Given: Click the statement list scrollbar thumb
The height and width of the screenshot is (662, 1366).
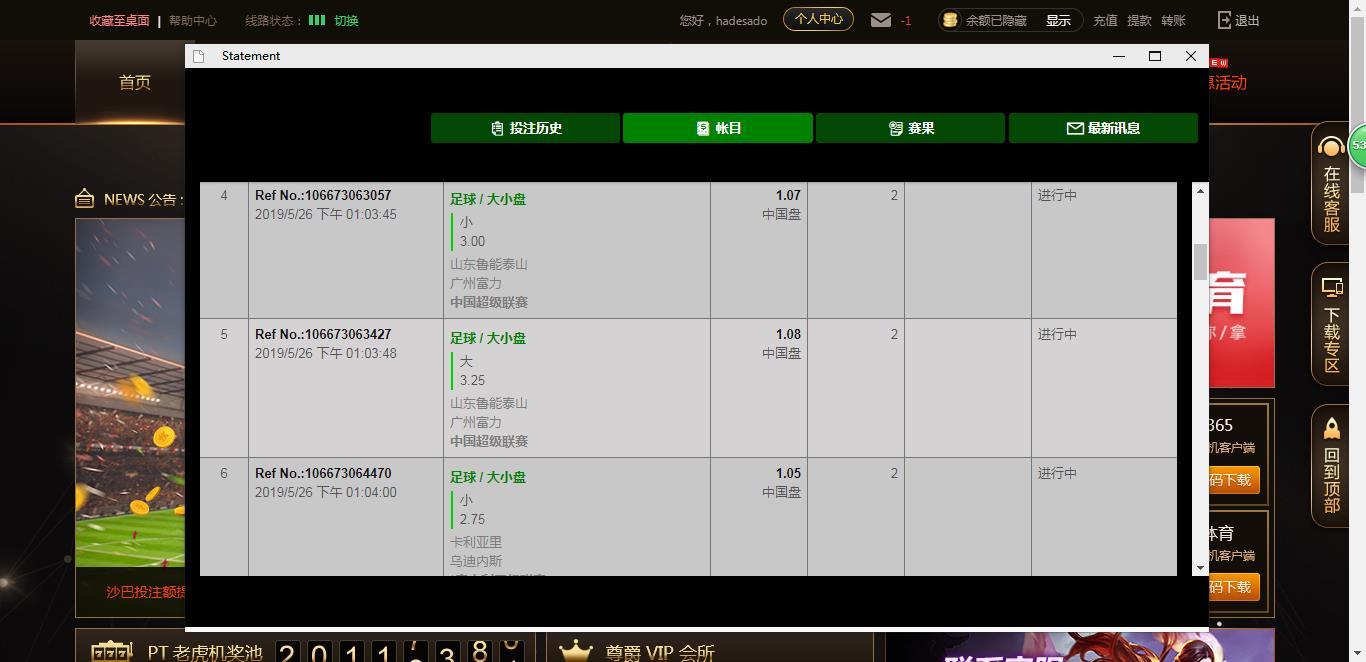Looking at the screenshot, I should point(1200,261).
